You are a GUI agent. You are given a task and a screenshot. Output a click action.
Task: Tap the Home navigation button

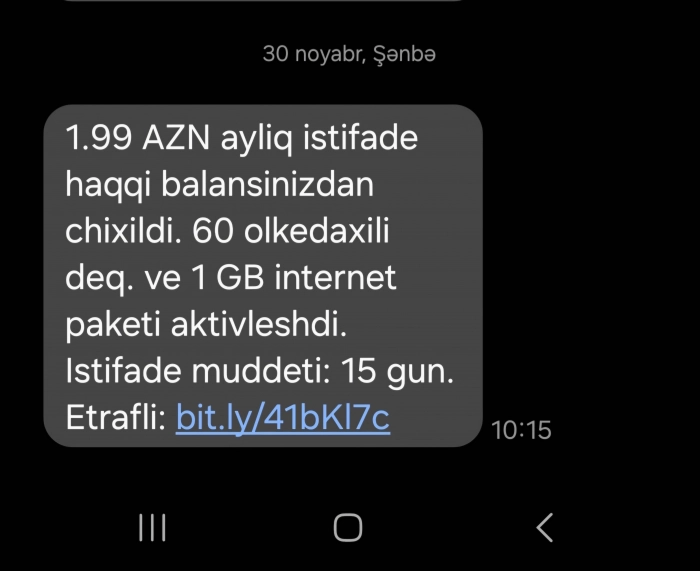tap(348, 528)
